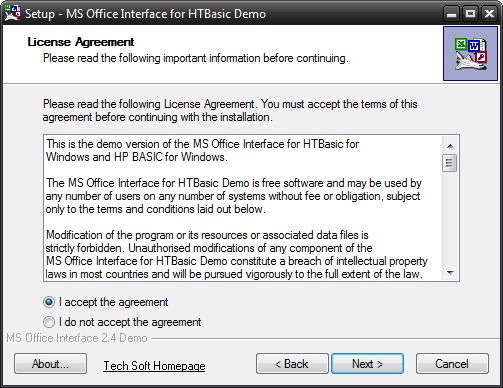The width and height of the screenshot is (503, 388).
Task: Click the scroll up arrow of license text
Action: tap(450, 146)
